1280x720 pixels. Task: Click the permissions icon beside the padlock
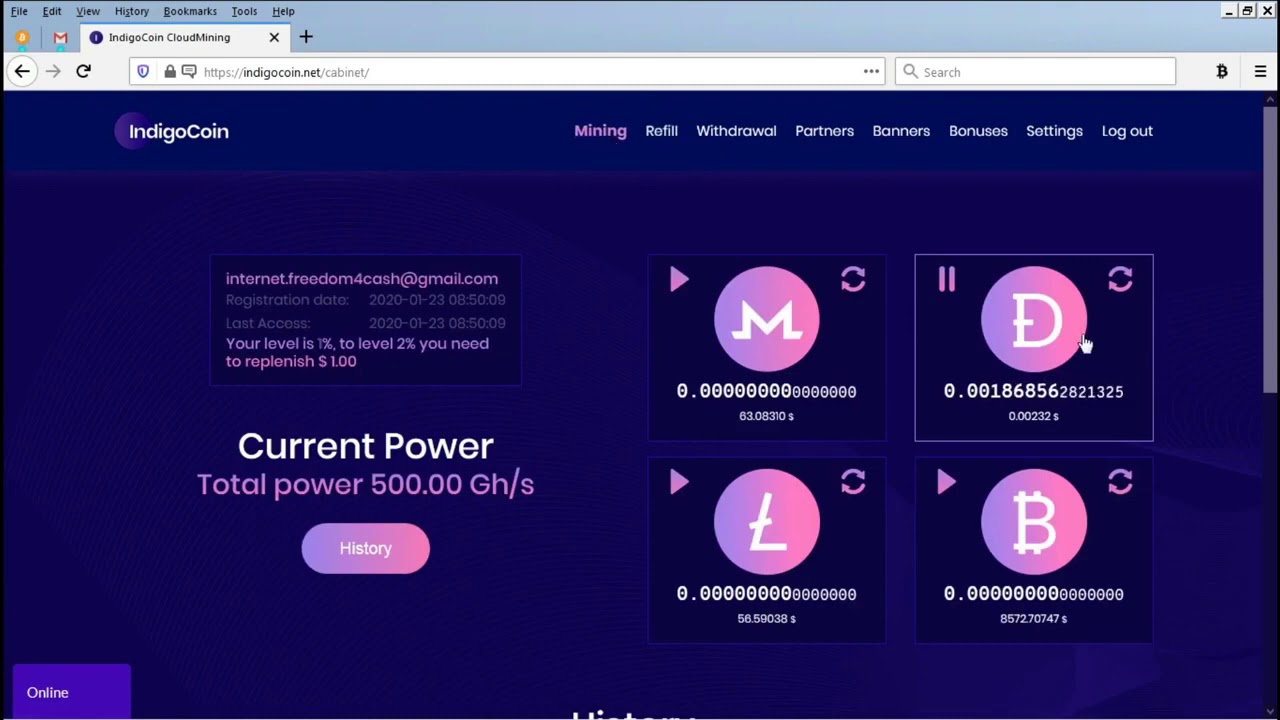pyautogui.click(x=189, y=72)
